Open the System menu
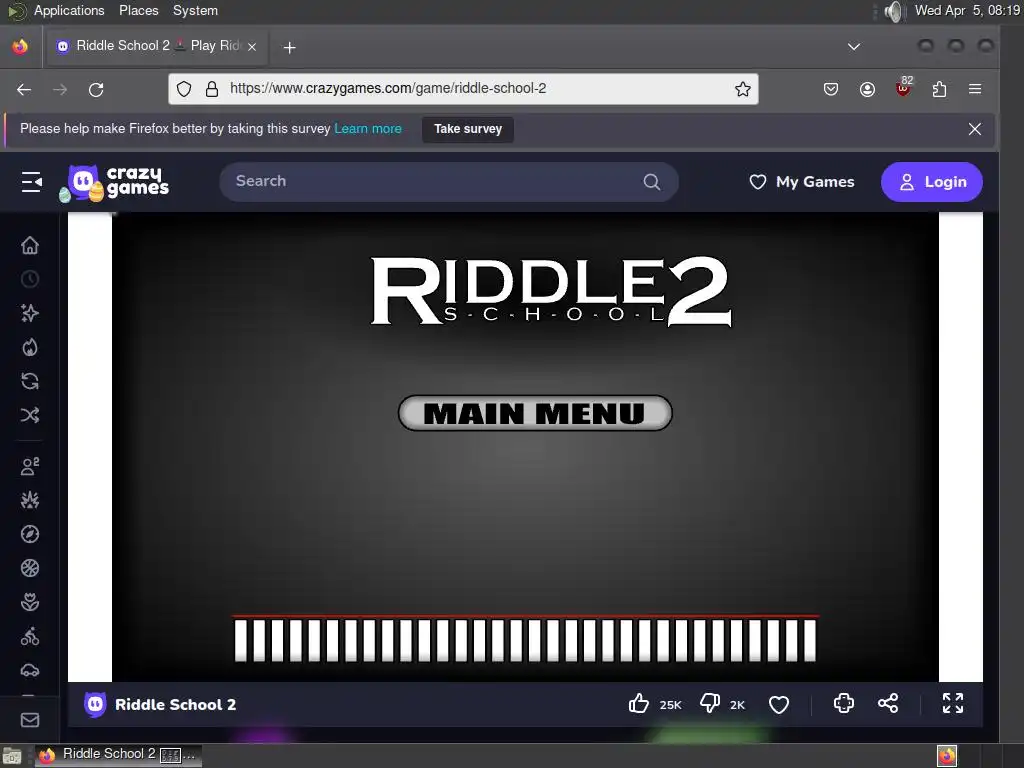Image resolution: width=1024 pixels, height=768 pixels. pyautogui.click(x=195, y=10)
